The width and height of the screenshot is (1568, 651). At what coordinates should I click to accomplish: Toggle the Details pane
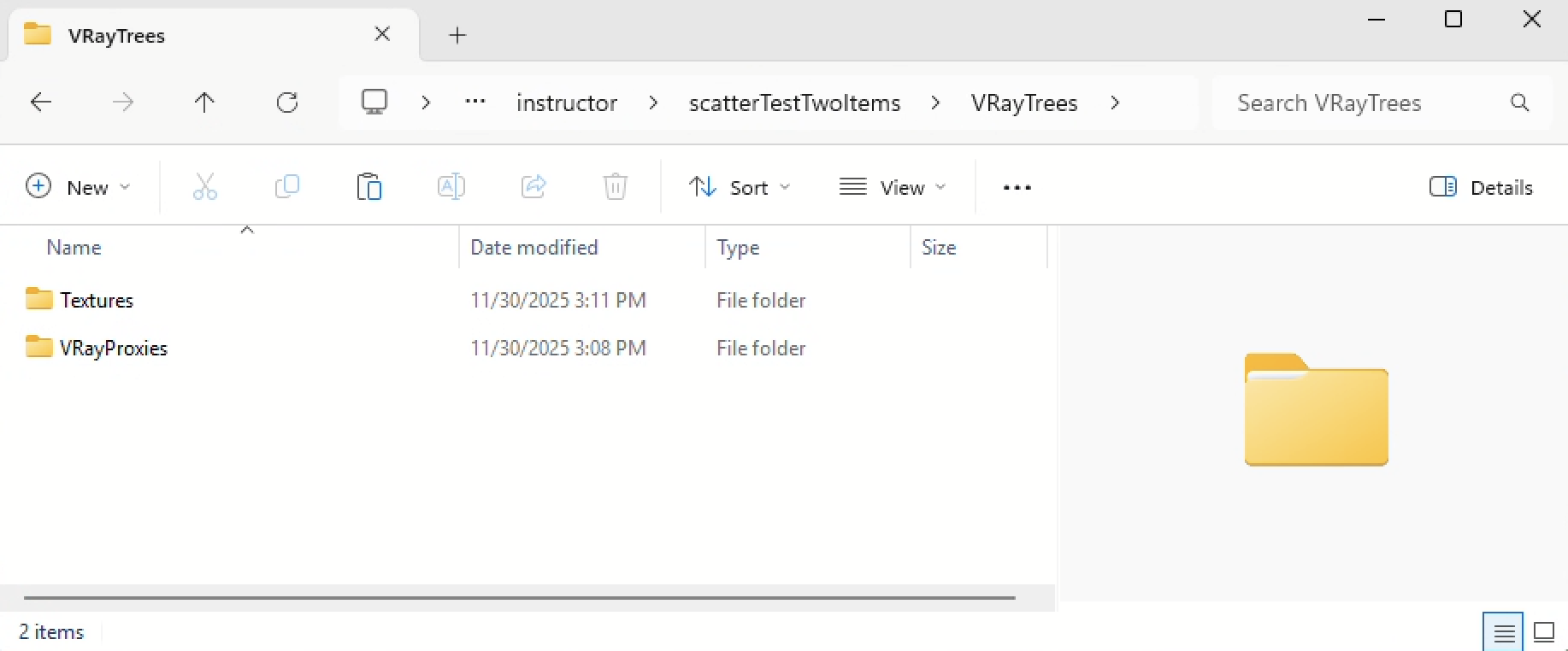(x=1481, y=187)
